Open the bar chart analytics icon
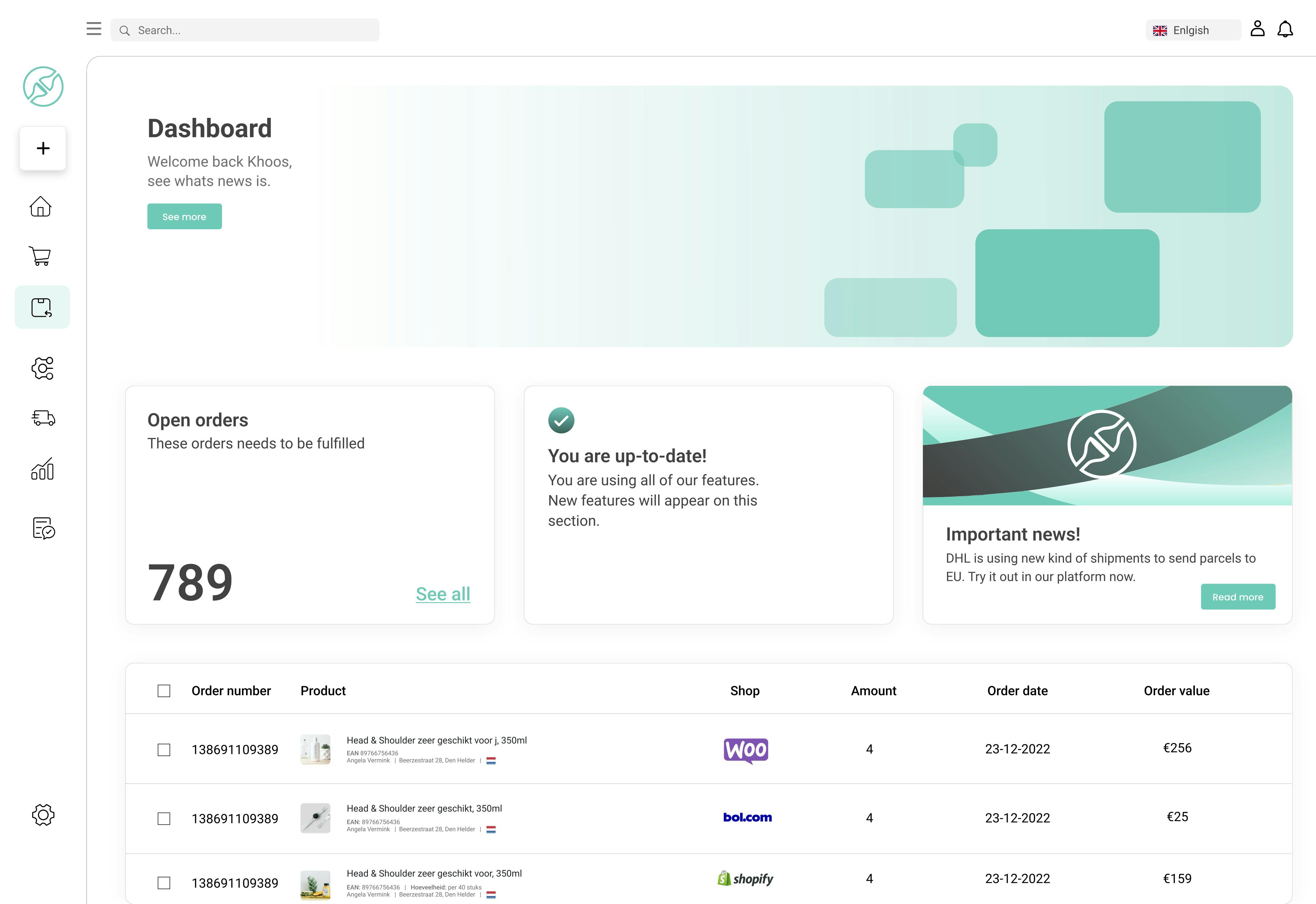 point(42,469)
